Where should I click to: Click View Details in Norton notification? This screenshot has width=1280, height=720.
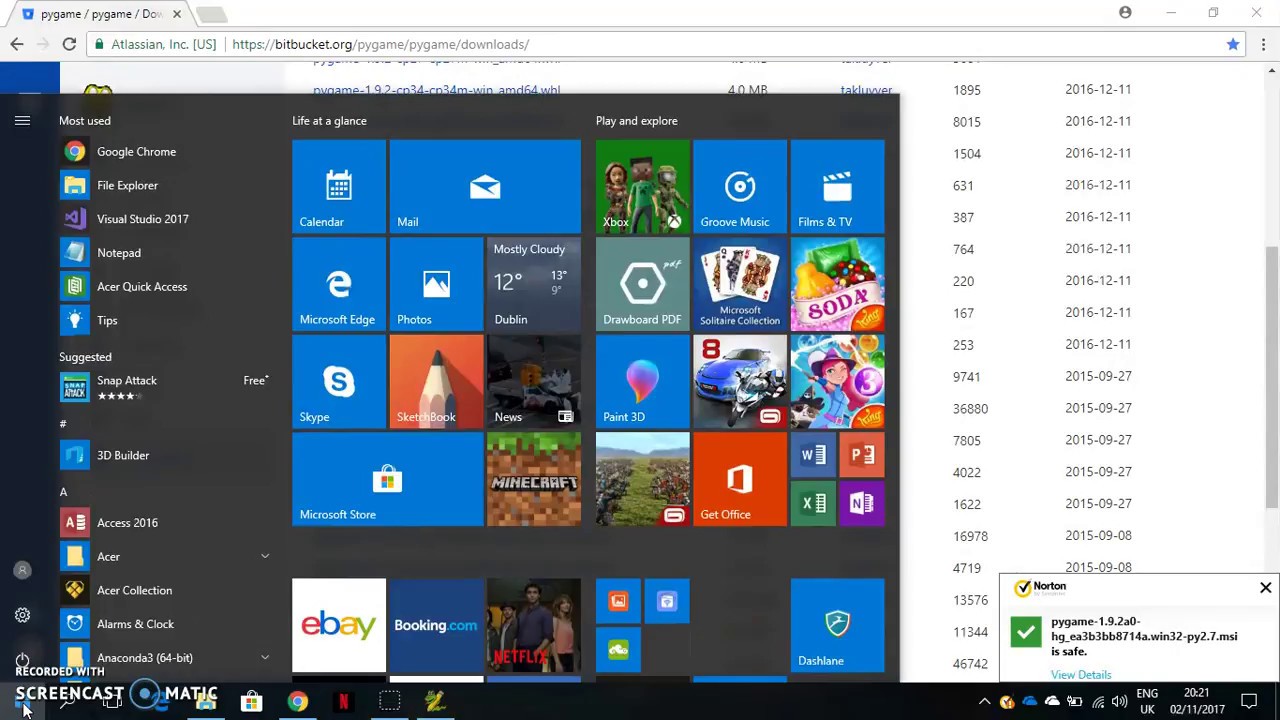pyautogui.click(x=1081, y=675)
